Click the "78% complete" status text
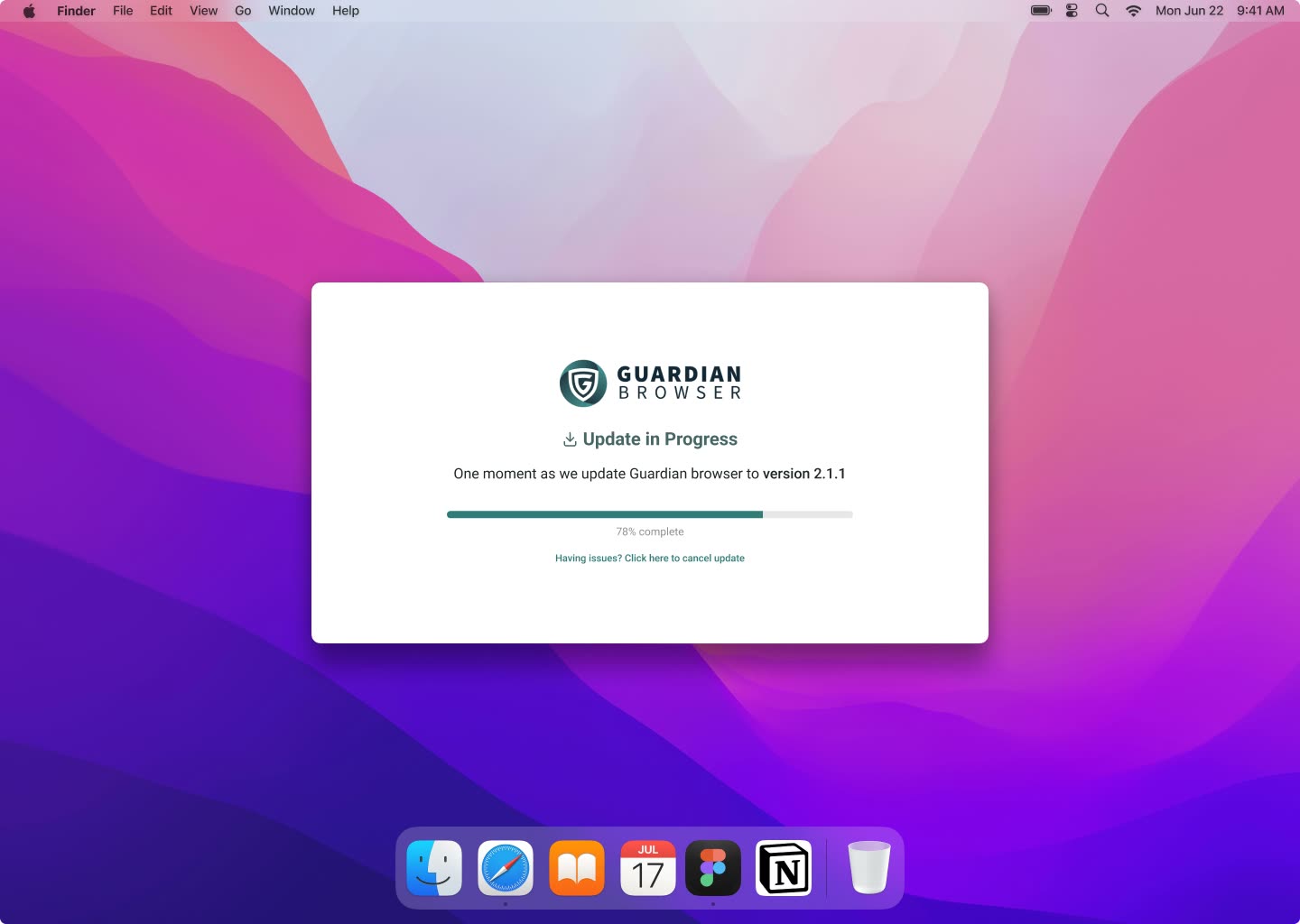 coord(650,532)
